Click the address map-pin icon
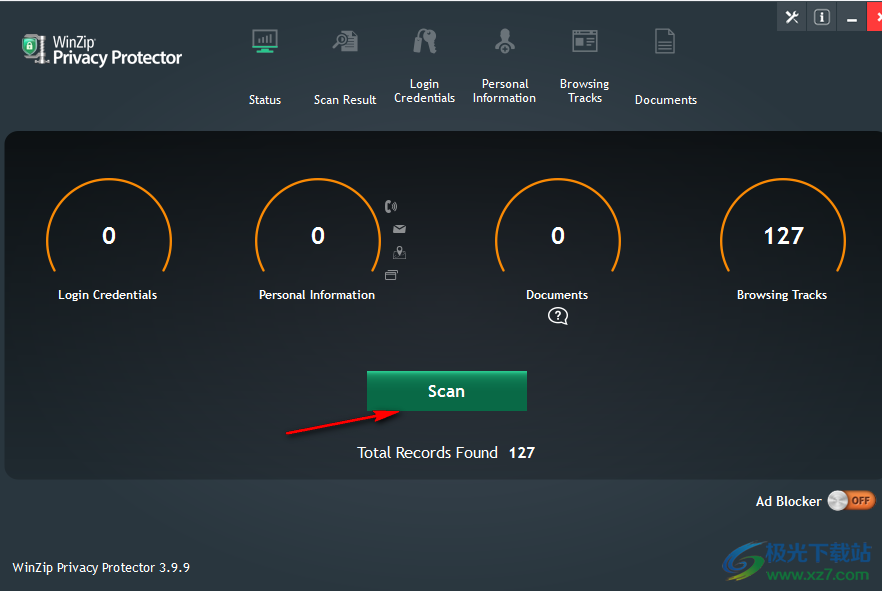 399,252
